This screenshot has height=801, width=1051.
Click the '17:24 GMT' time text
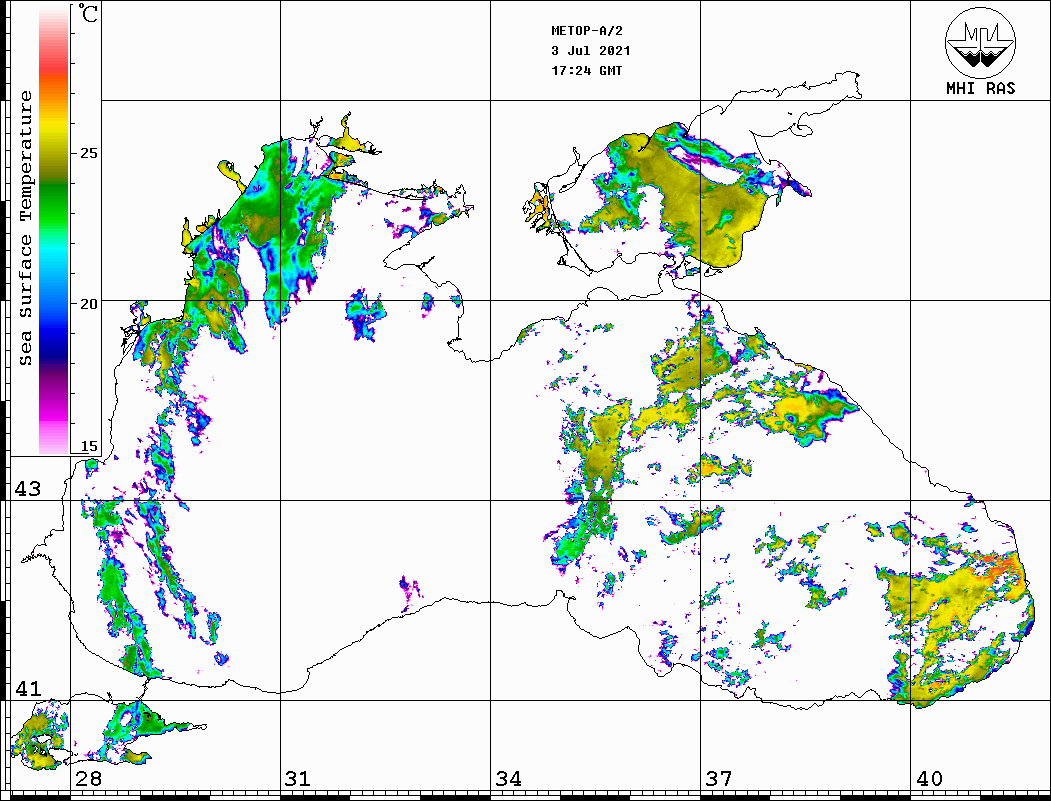[x=586, y=70]
